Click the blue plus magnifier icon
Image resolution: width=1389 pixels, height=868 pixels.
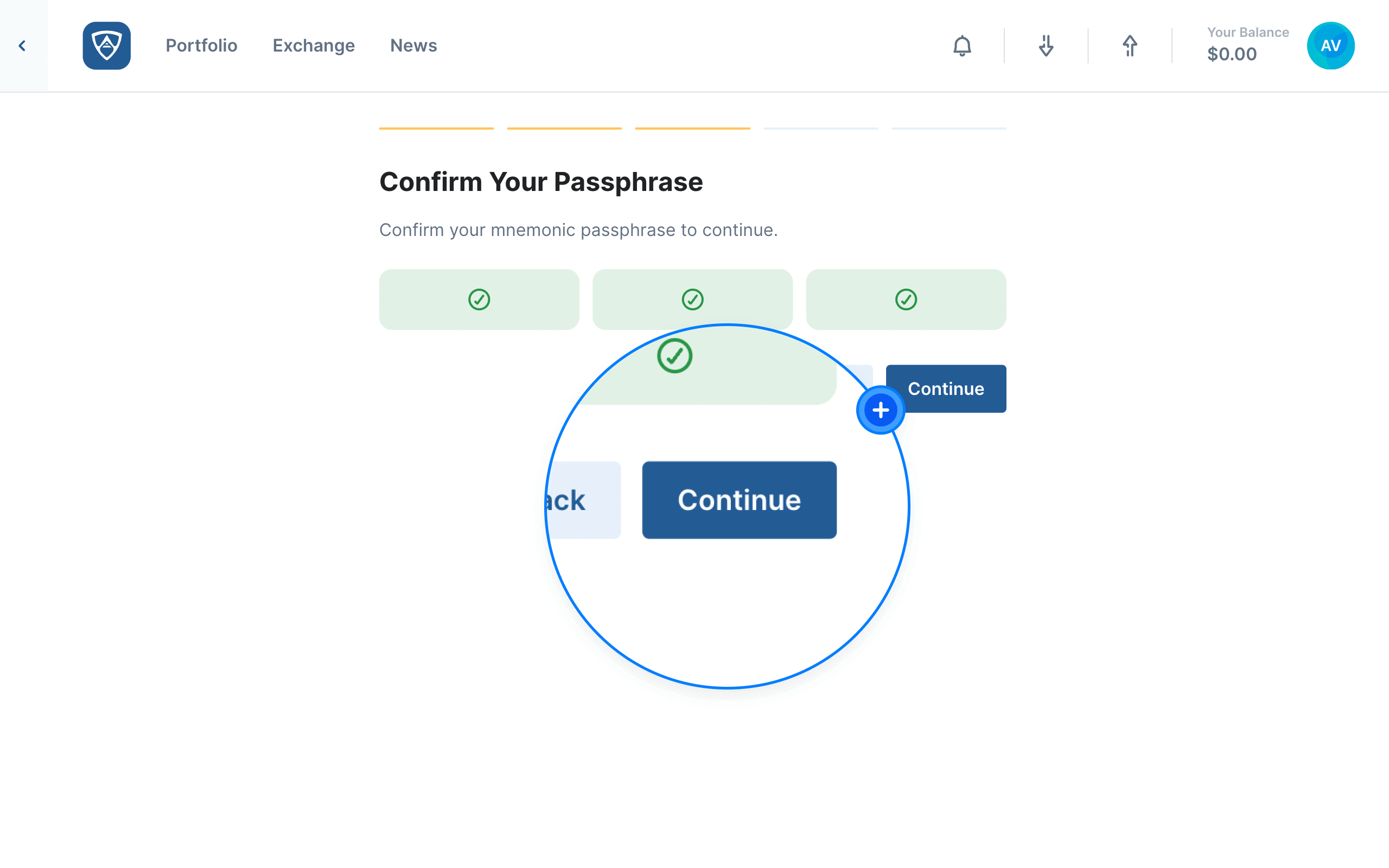pyautogui.click(x=881, y=410)
